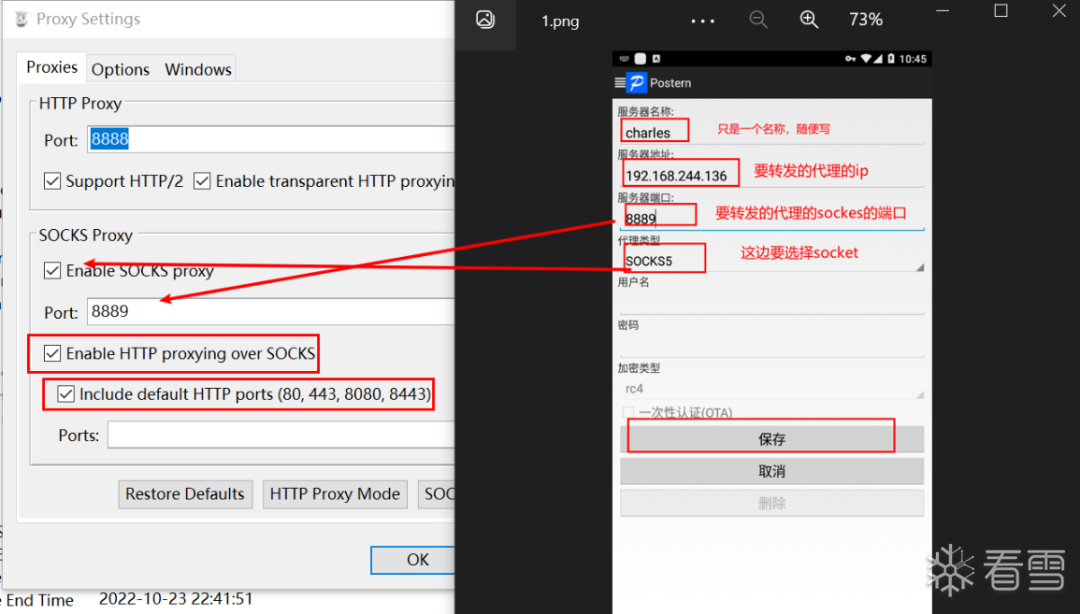Open the SOCKS5 proxy type dropdown

click(x=771, y=261)
